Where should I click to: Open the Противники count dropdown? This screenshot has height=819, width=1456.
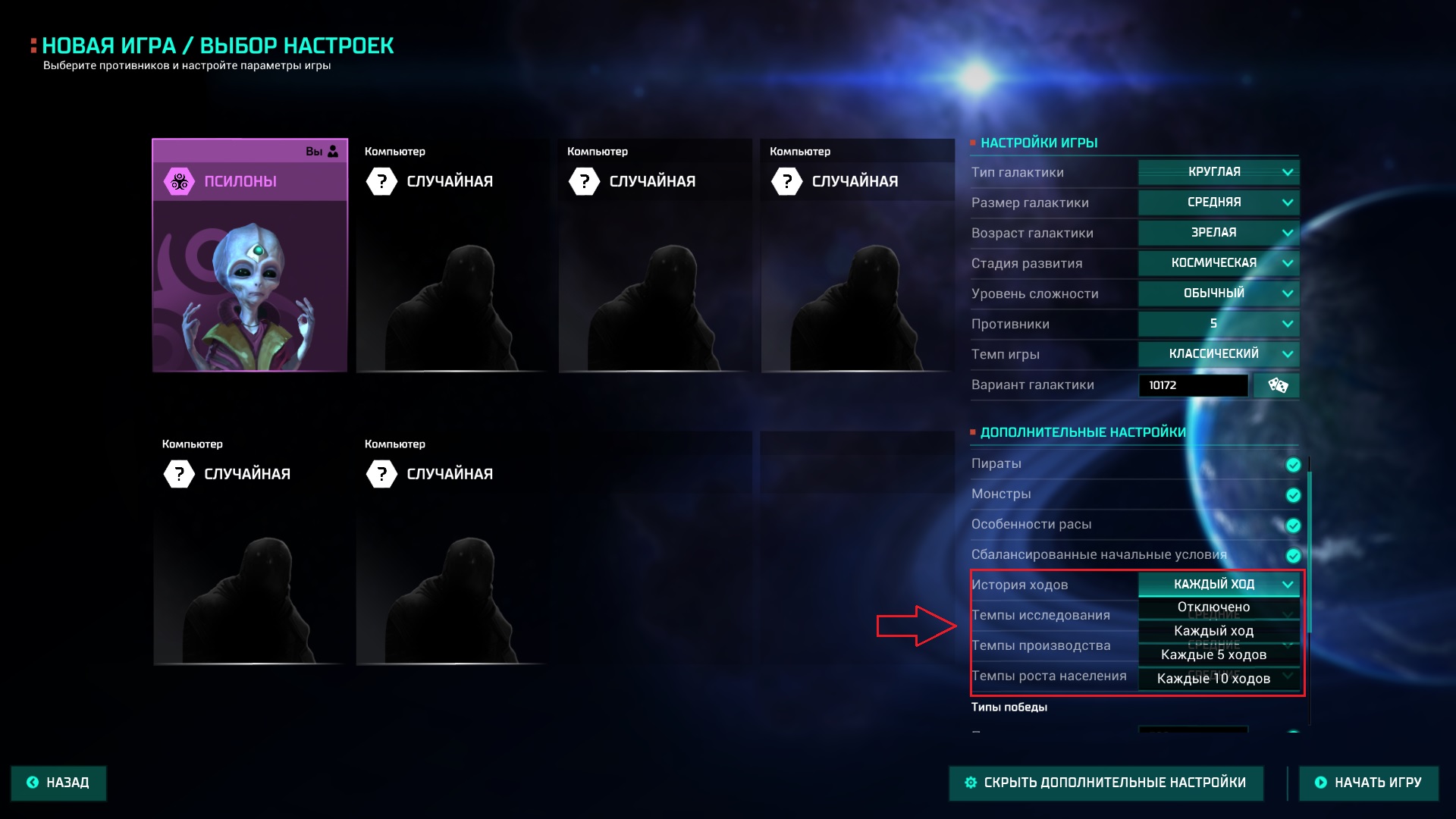(1219, 324)
